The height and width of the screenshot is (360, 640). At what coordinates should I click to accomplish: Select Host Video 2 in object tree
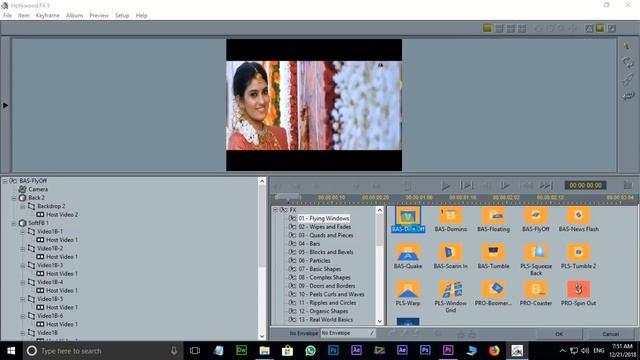point(62,214)
